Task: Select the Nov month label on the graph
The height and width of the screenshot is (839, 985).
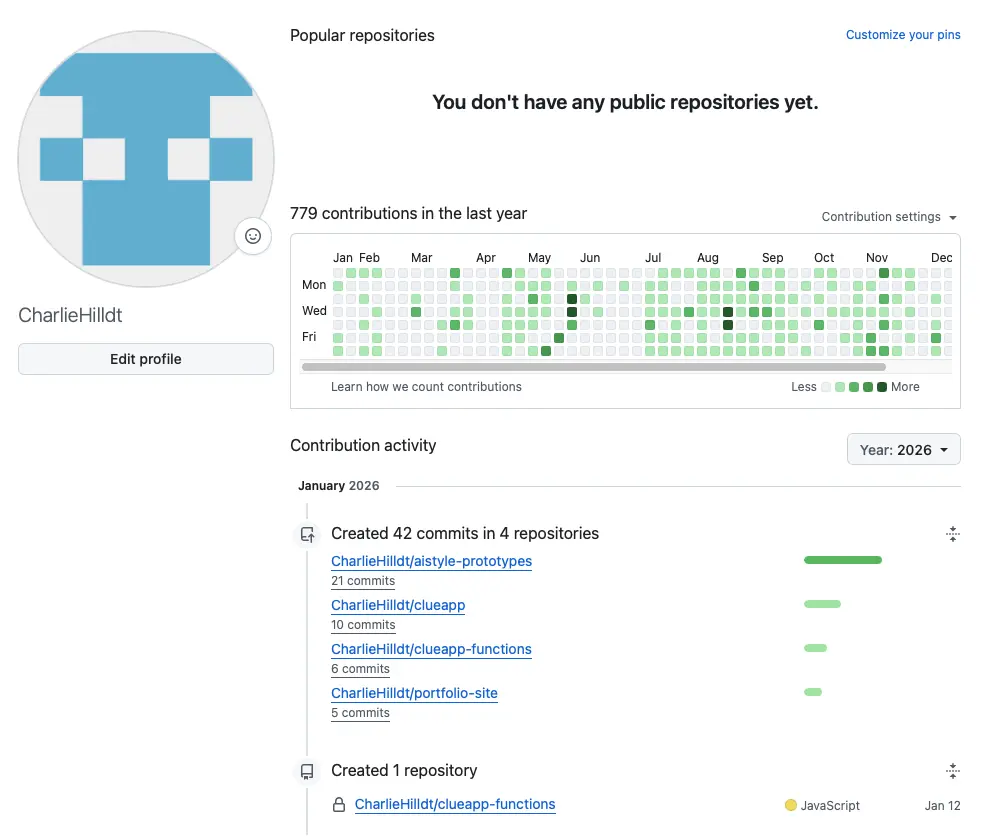Action: [876, 257]
